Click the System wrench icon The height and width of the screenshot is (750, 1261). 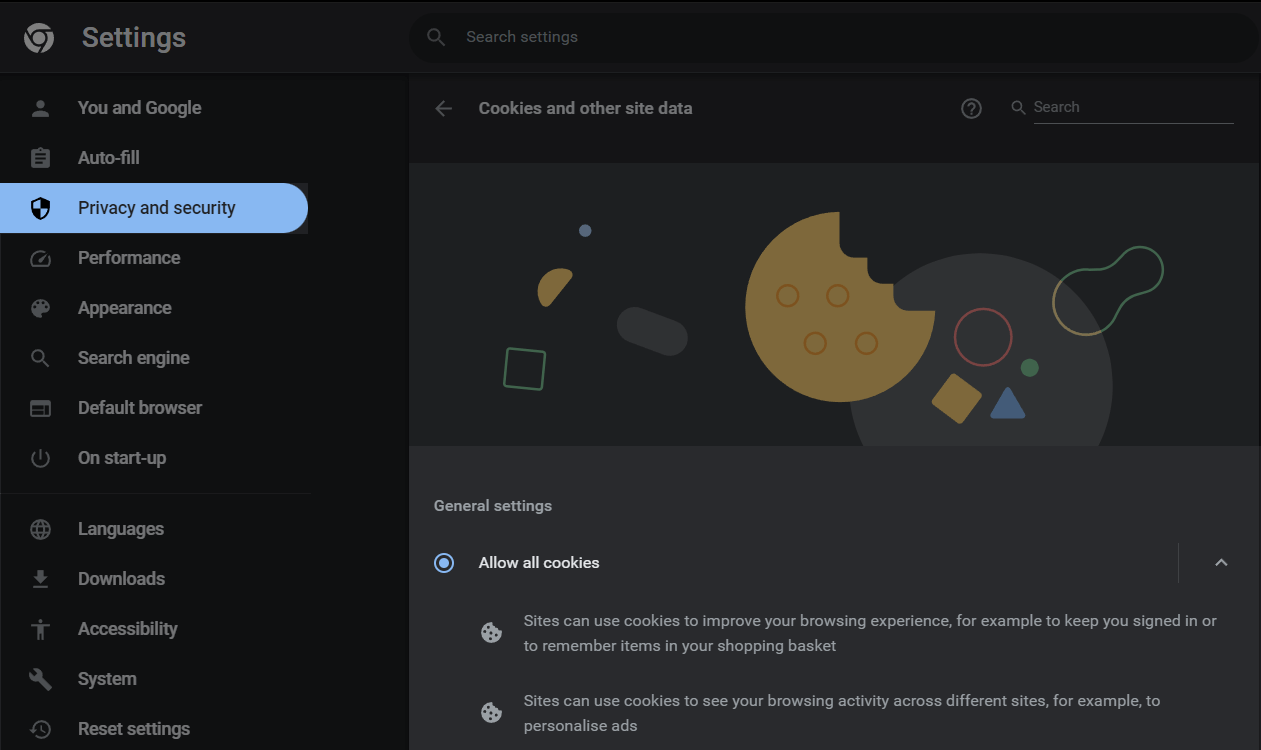(40, 679)
